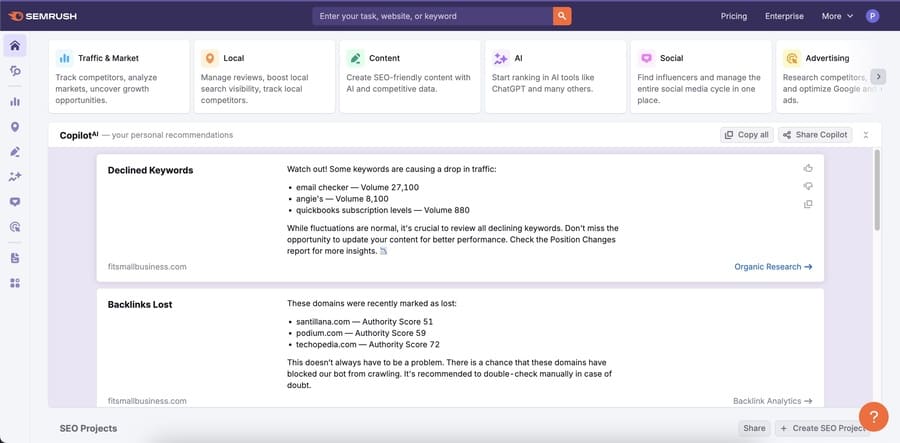Open the Advertising target sidebar icon

15,227
